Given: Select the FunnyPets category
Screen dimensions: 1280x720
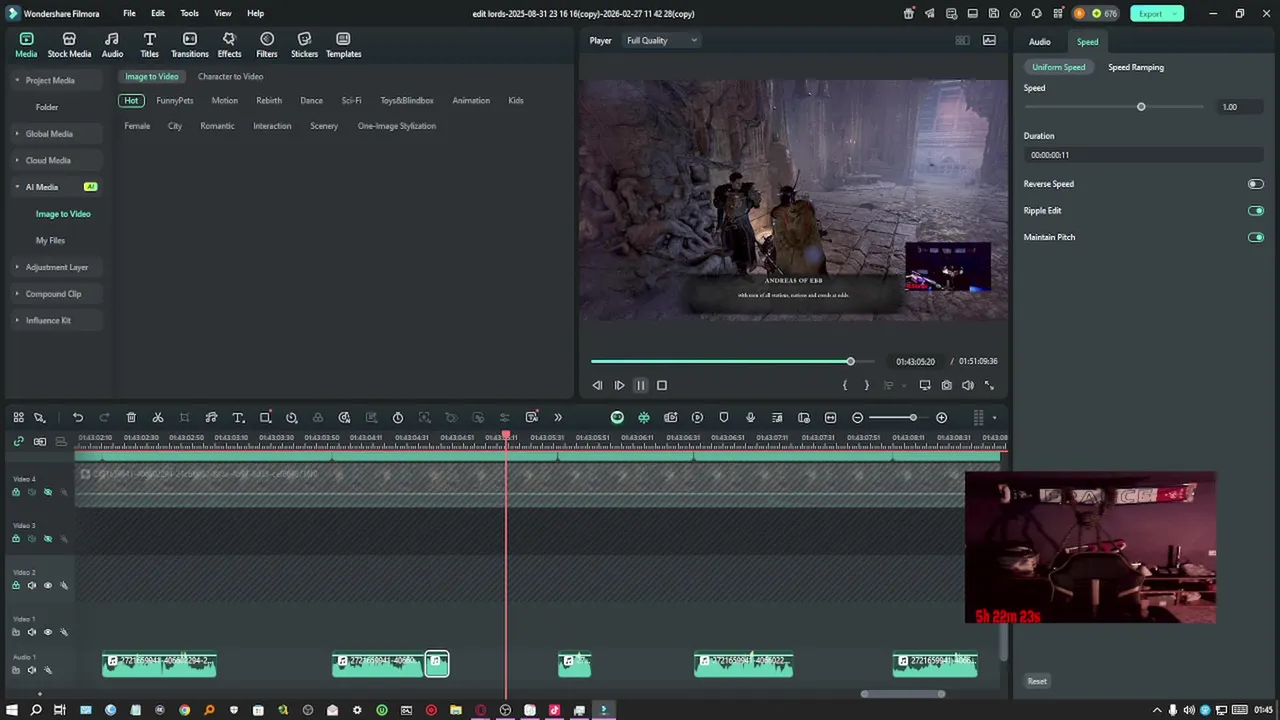Looking at the screenshot, I should (x=175, y=101).
